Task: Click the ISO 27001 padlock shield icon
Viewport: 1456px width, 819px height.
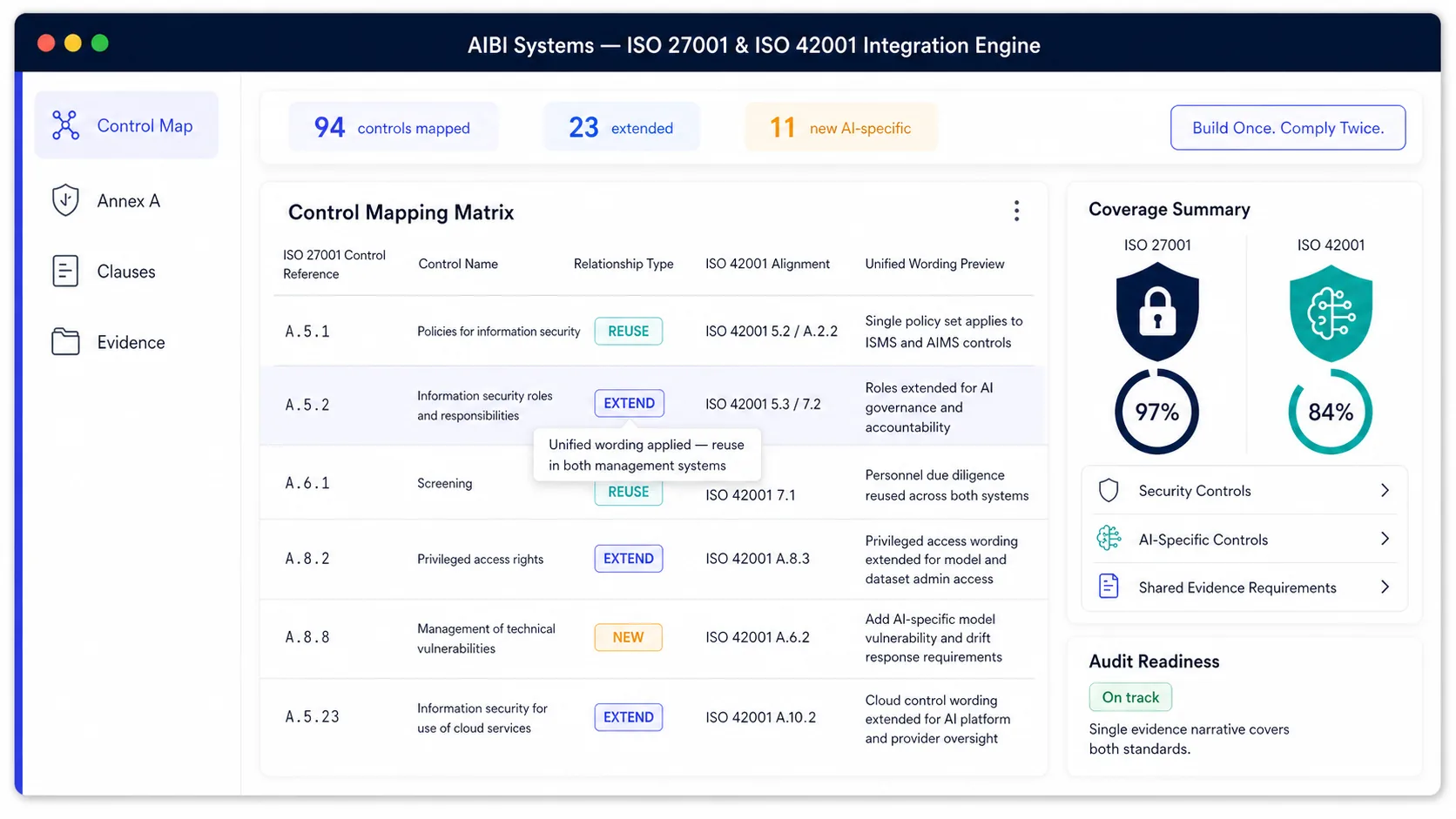Action: pos(1157,312)
